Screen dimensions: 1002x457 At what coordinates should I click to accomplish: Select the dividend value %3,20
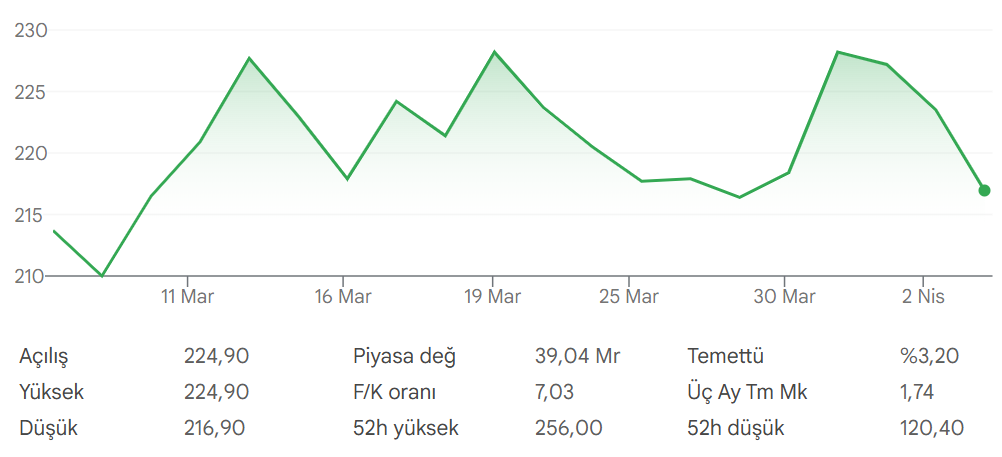(930, 356)
